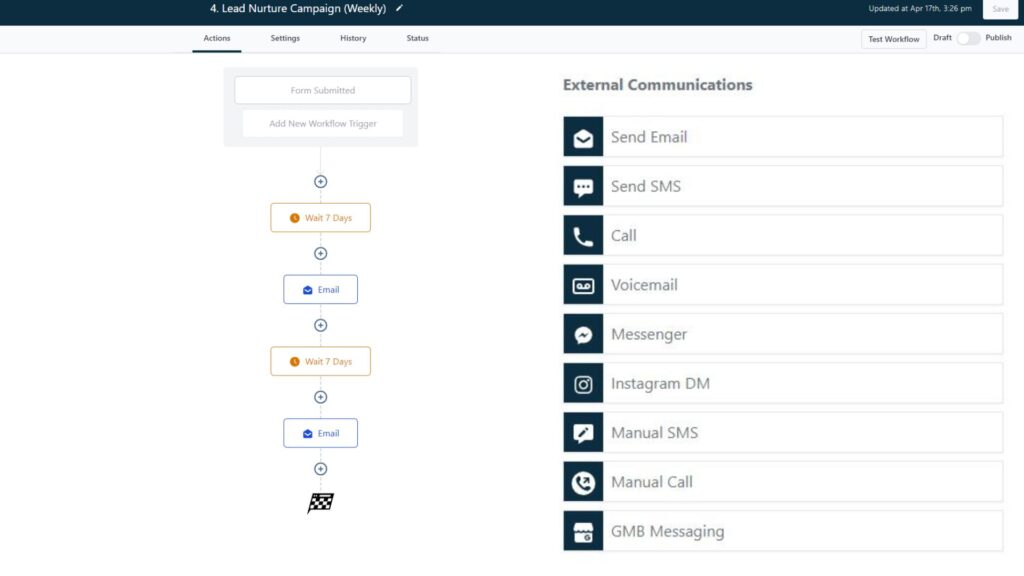Image resolution: width=1024 pixels, height=576 pixels.
Task: Click the GMB Messaging storefront icon
Action: pyautogui.click(x=583, y=532)
